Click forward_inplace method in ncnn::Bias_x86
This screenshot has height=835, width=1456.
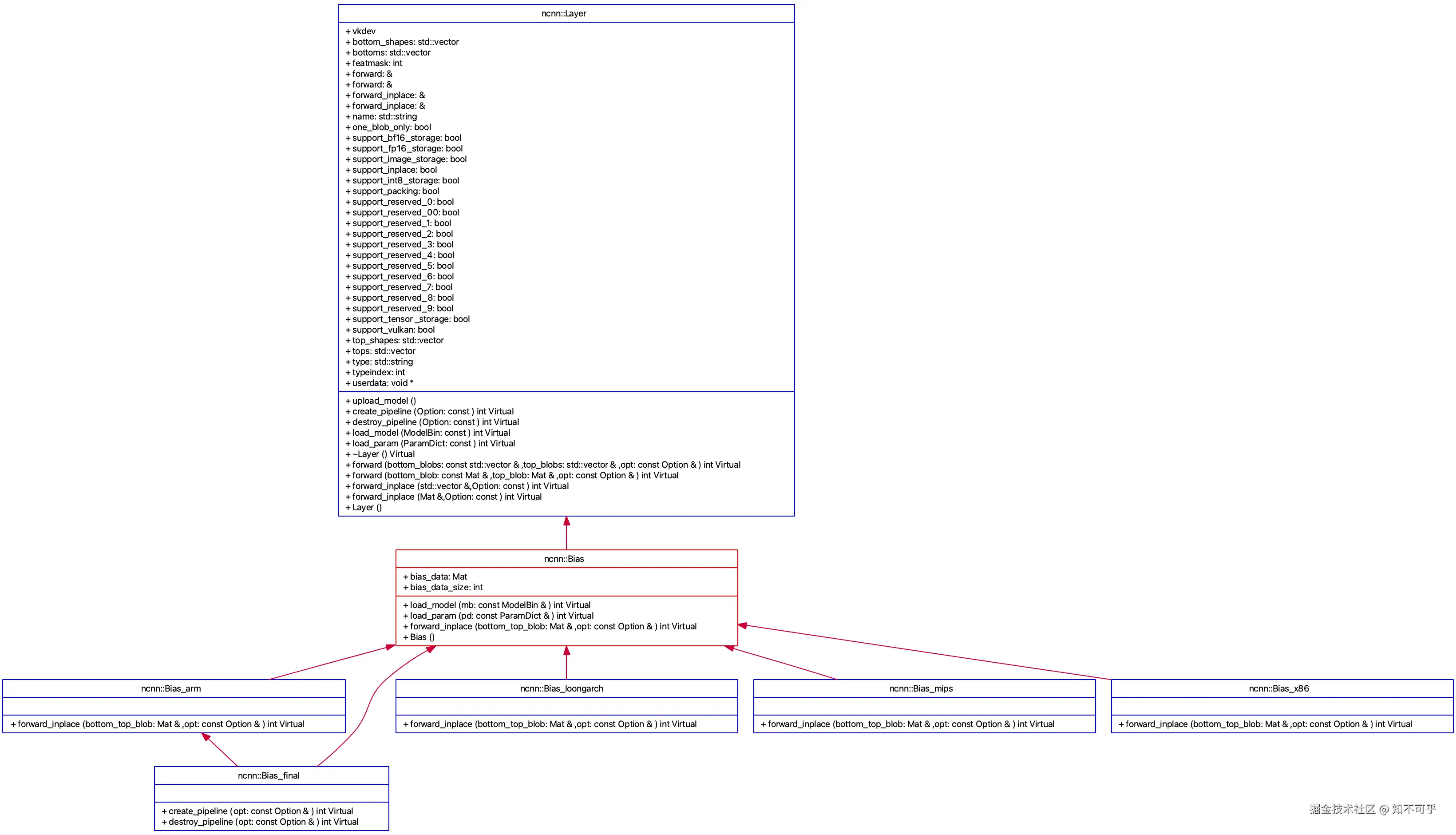click(1265, 724)
